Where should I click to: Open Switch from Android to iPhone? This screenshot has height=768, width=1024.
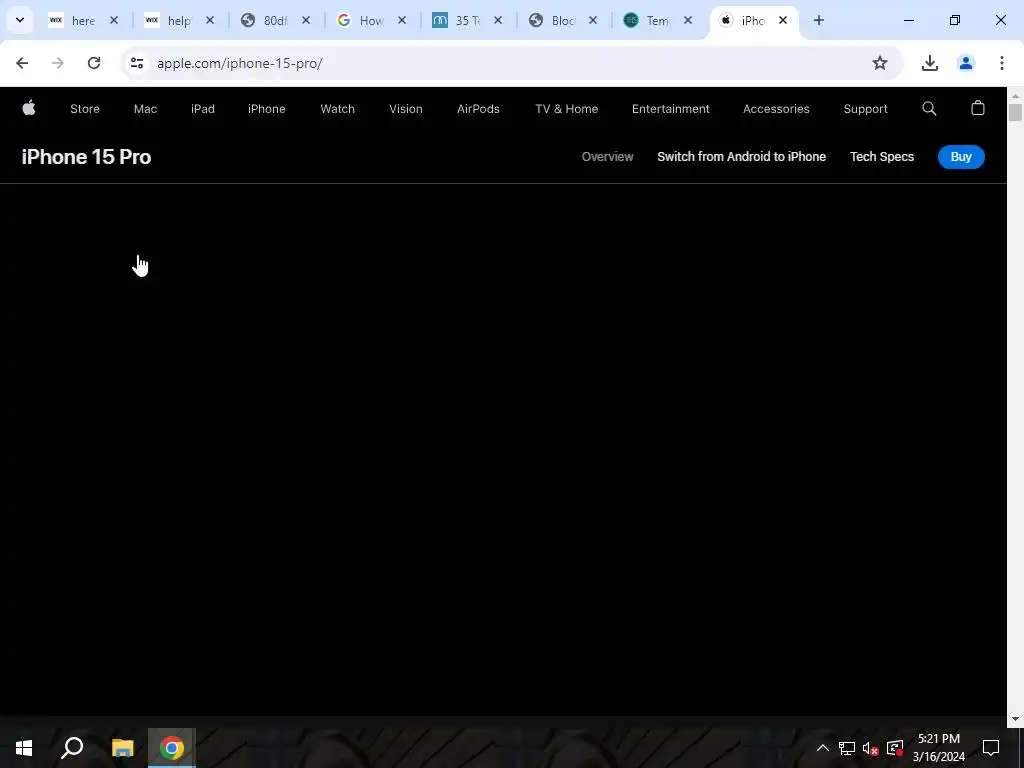click(x=741, y=157)
